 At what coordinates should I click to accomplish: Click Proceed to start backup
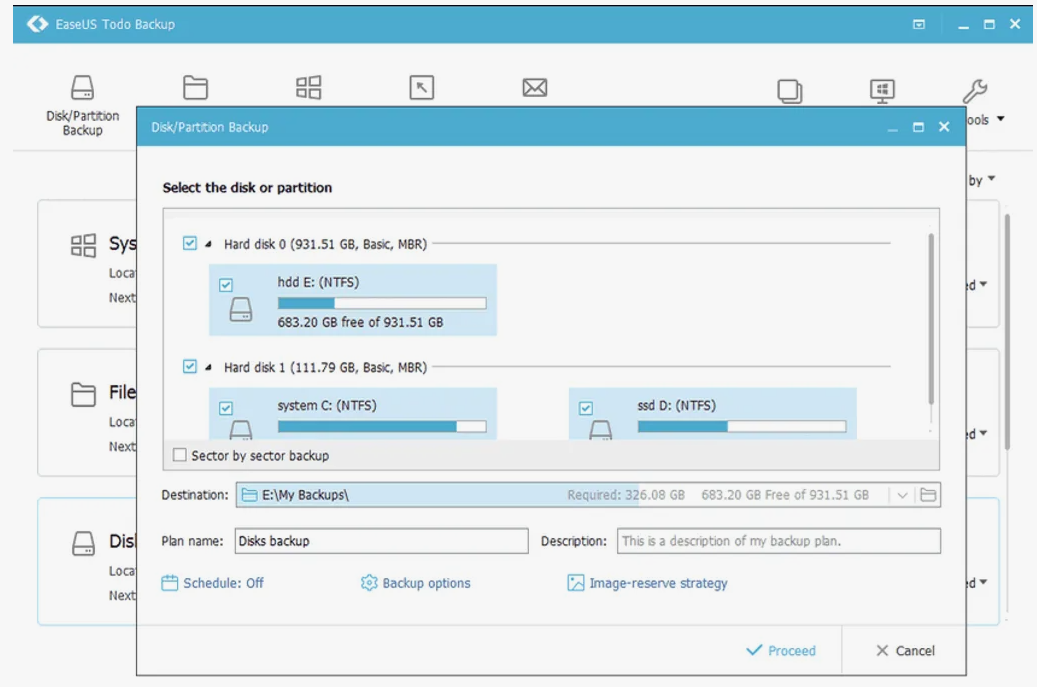(781, 651)
